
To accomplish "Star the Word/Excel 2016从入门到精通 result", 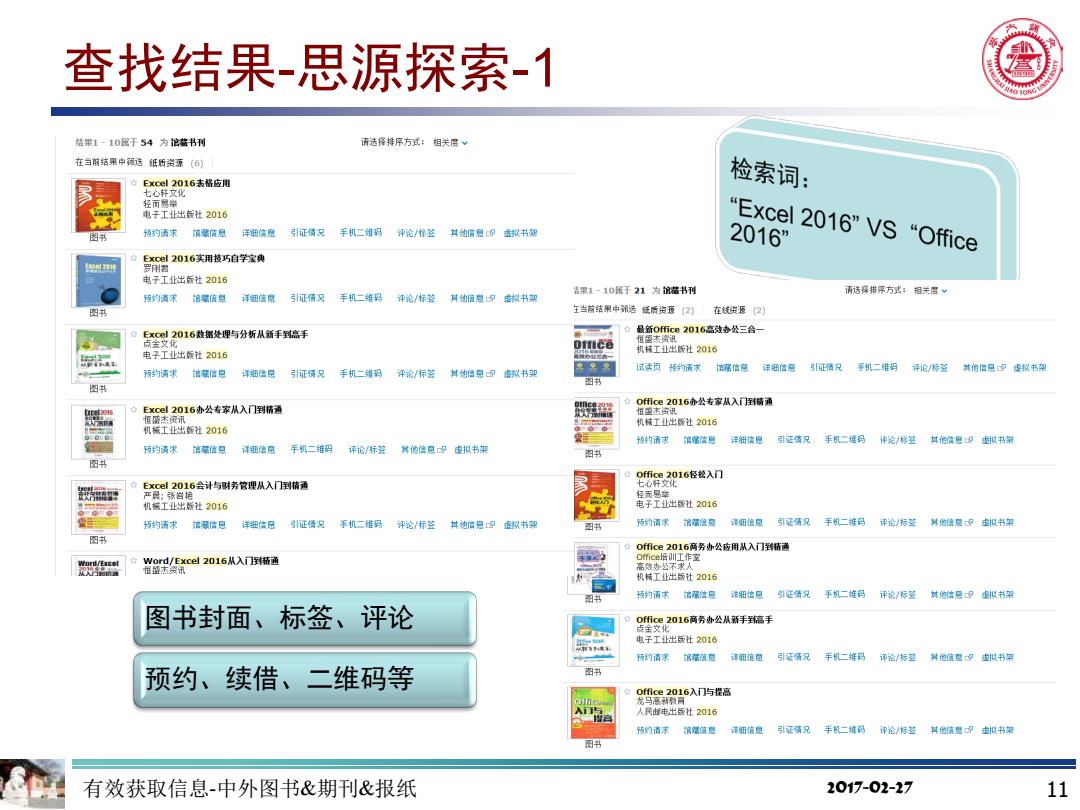I will click(134, 561).
